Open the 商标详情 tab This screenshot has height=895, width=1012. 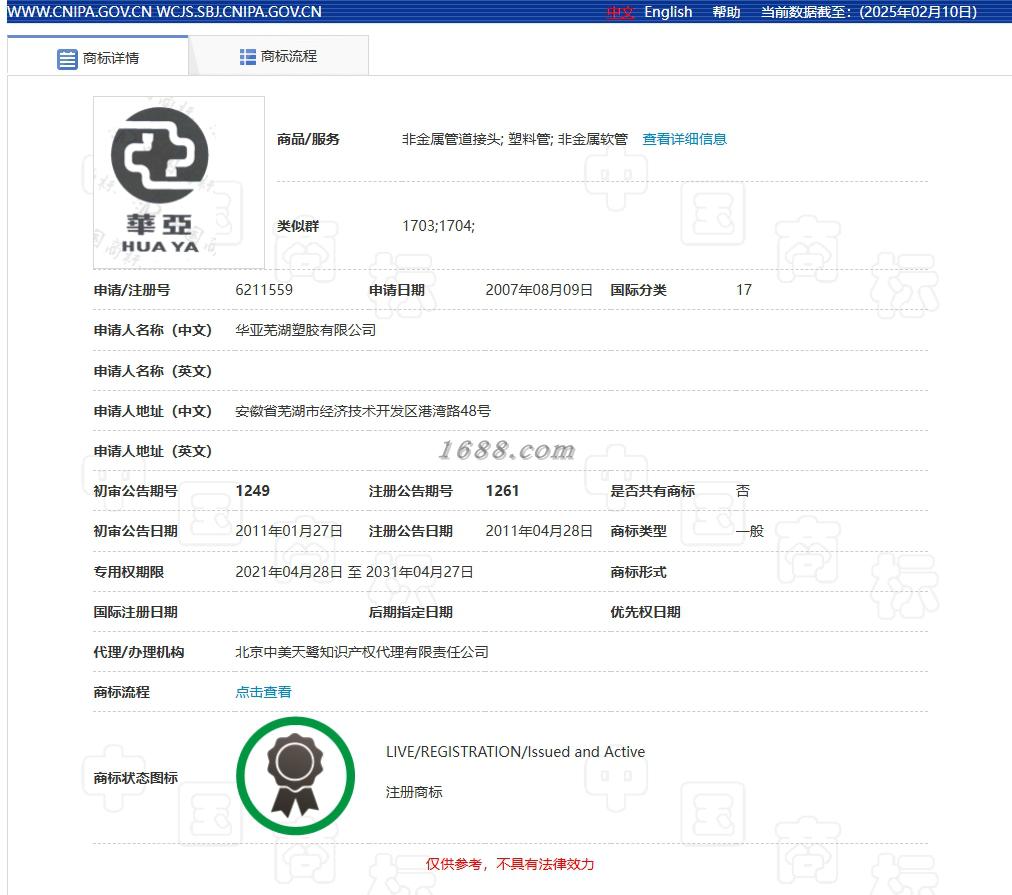97,57
